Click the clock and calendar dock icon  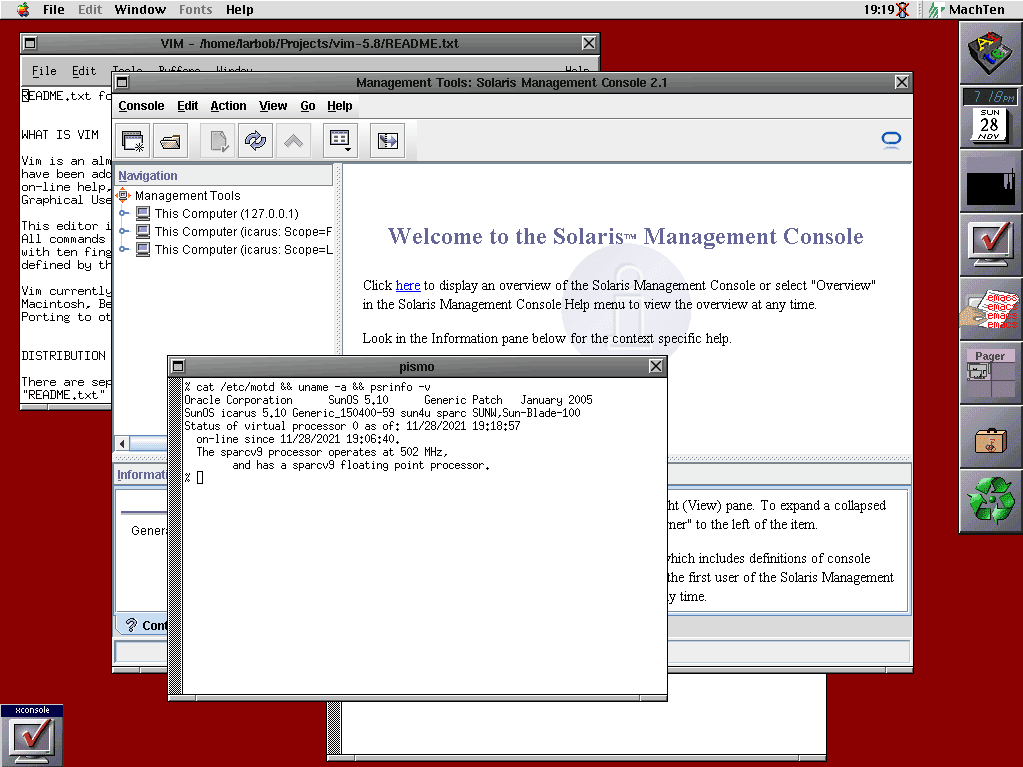(990, 116)
